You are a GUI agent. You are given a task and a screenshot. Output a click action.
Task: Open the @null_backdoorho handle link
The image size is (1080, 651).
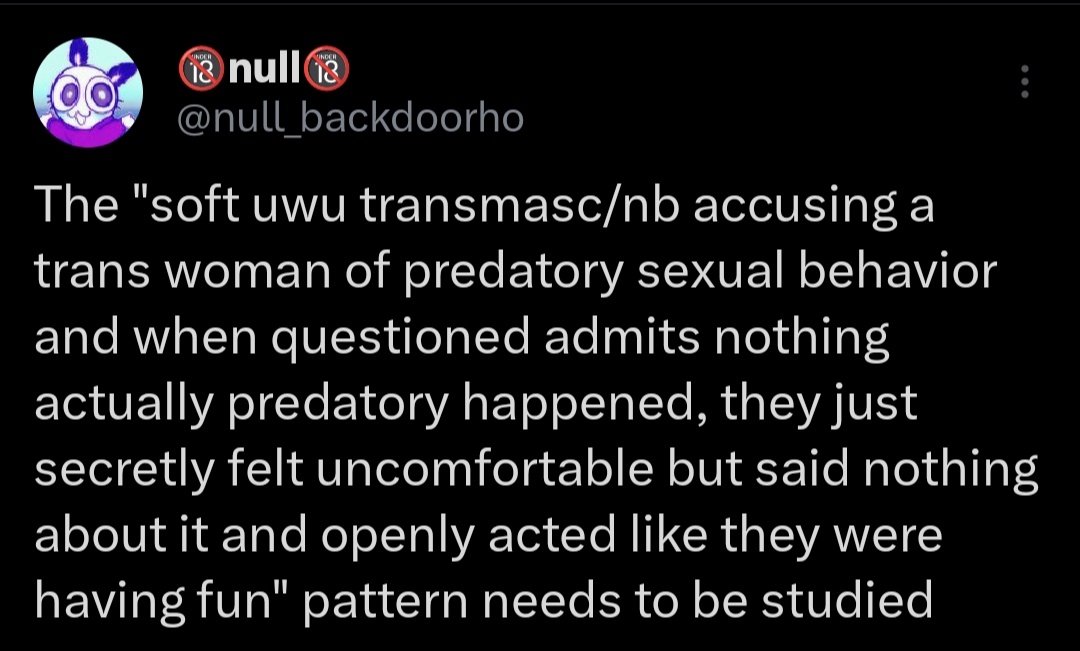click(351, 118)
